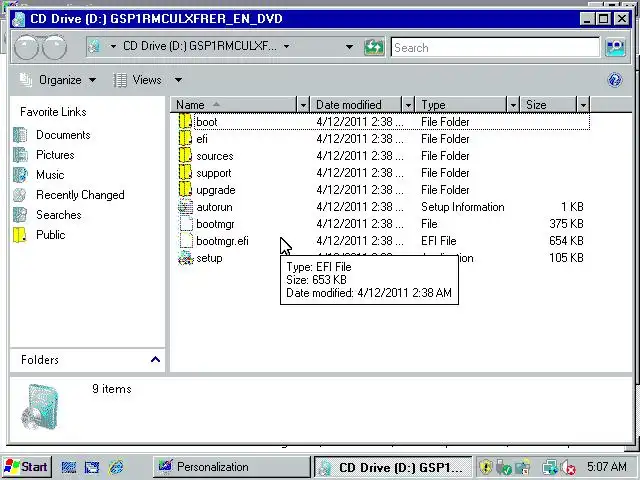Select the efi folder icon
Viewport: 640px width, 480px height.
pos(185,138)
